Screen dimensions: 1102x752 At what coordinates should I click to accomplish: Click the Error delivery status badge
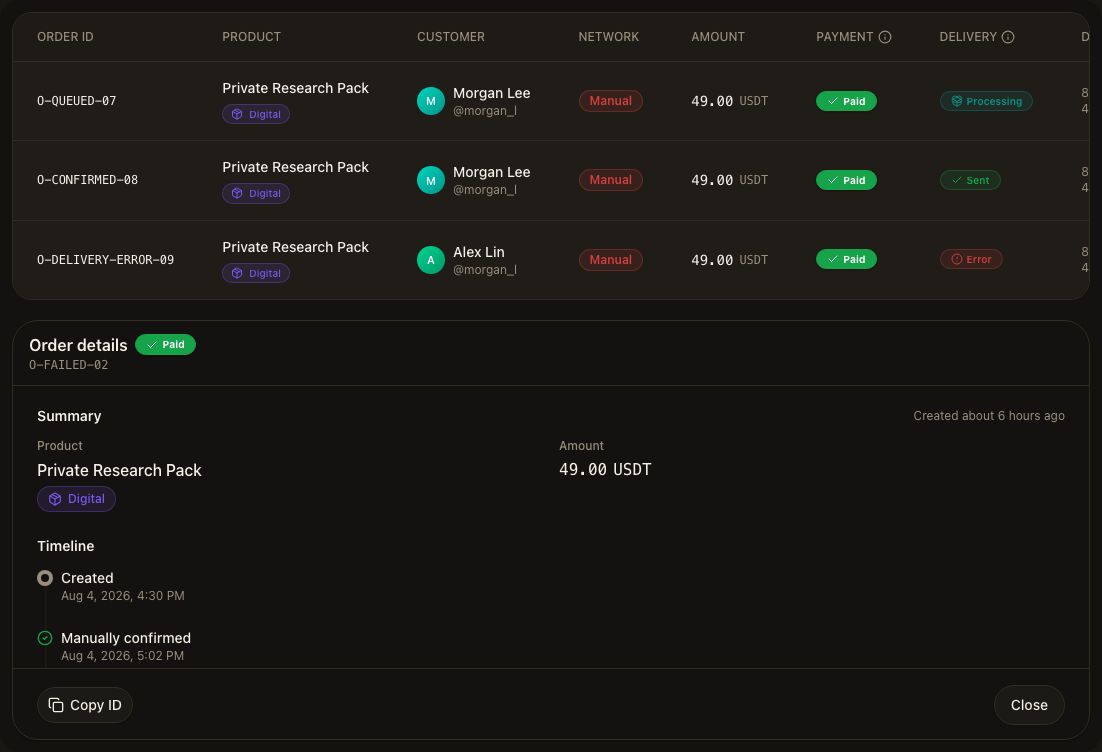[971, 259]
